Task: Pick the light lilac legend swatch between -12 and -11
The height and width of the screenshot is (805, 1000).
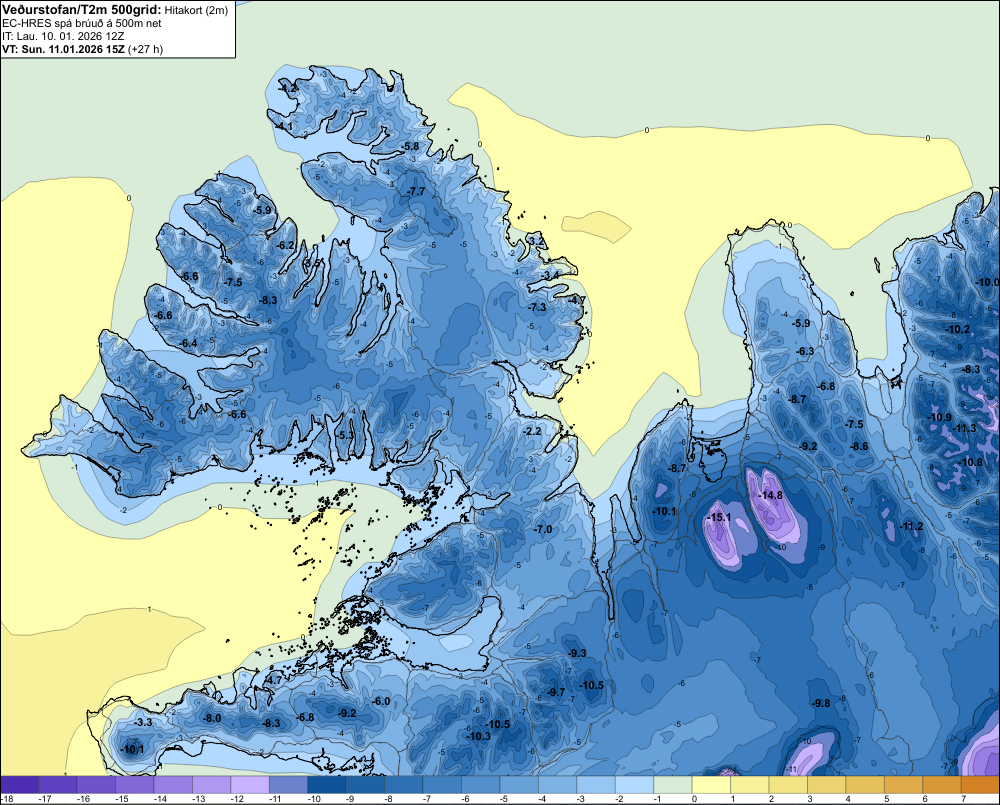Action: [x=250, y=784]
